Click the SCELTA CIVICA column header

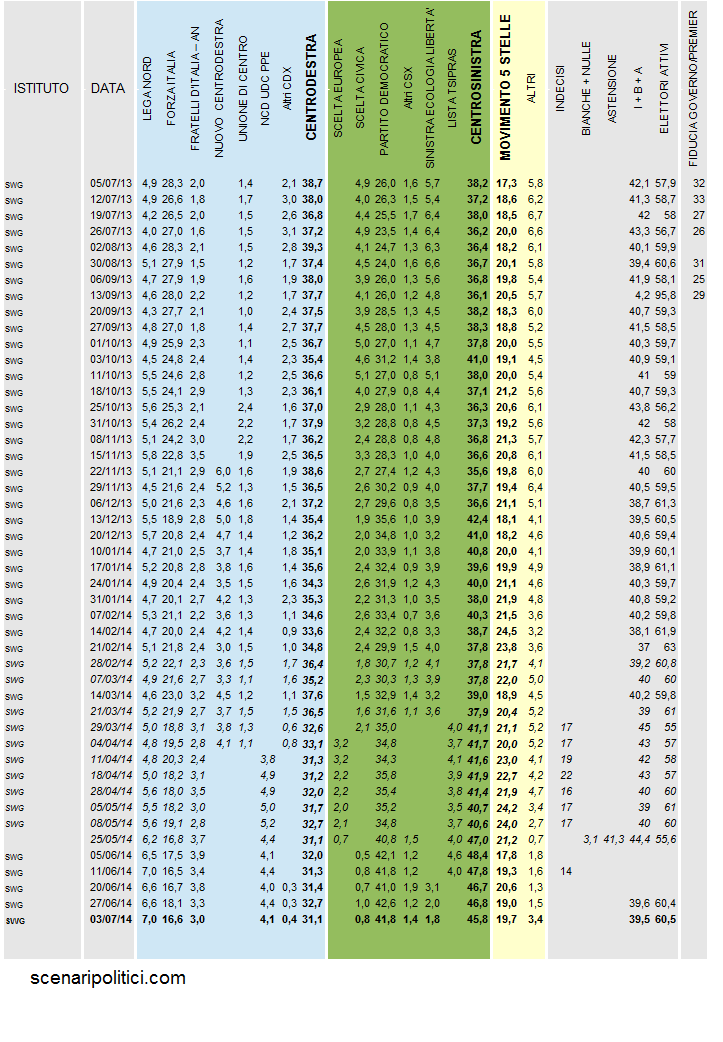click(360, 88)
